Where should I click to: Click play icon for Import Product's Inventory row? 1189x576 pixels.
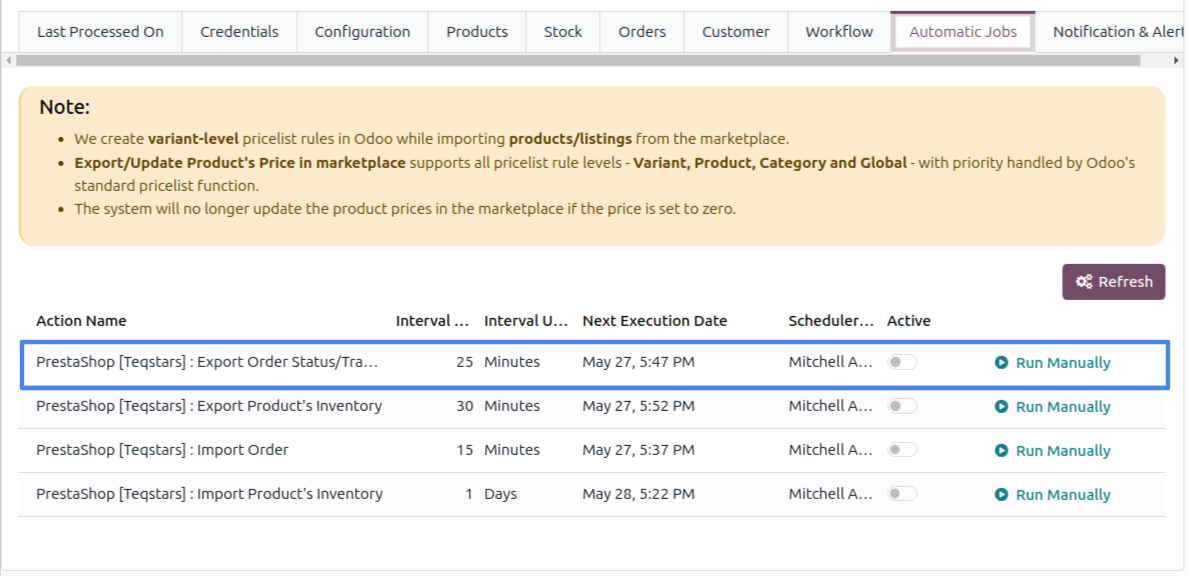click(1001, 495)
